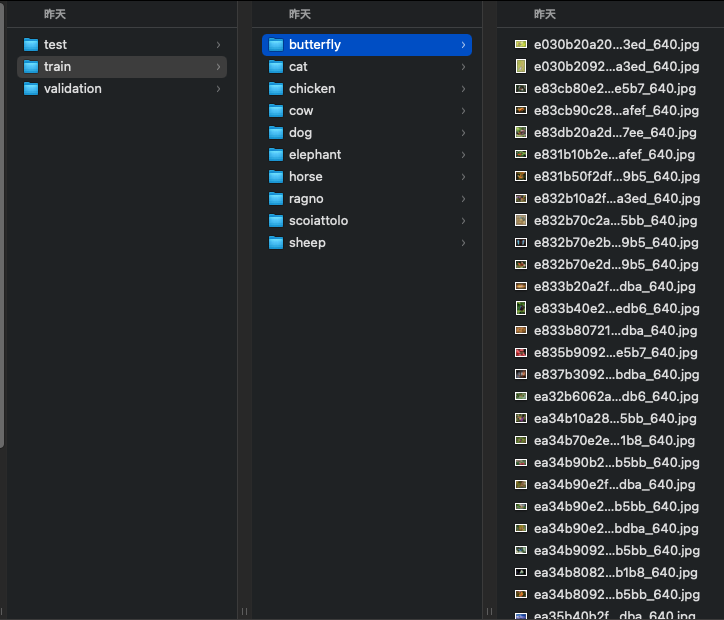Click the sheep folder icon
The height and width of the screenshot is (620, 724).
click(276, 243)
